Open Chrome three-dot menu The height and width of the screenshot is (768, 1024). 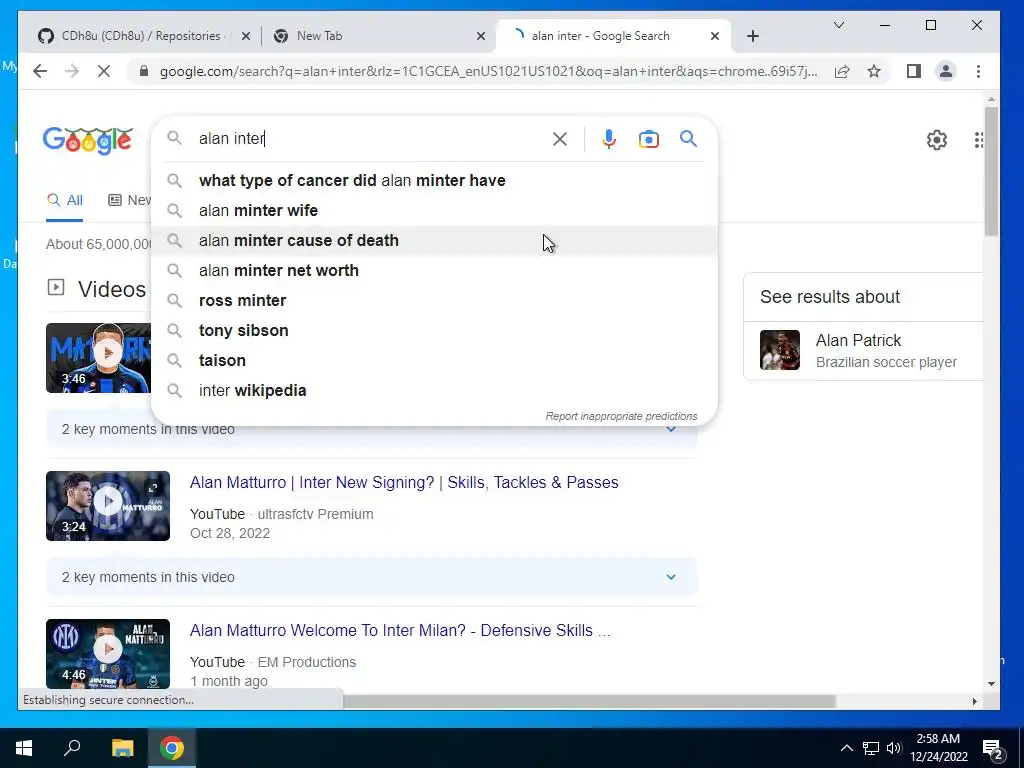coord(978,71)
